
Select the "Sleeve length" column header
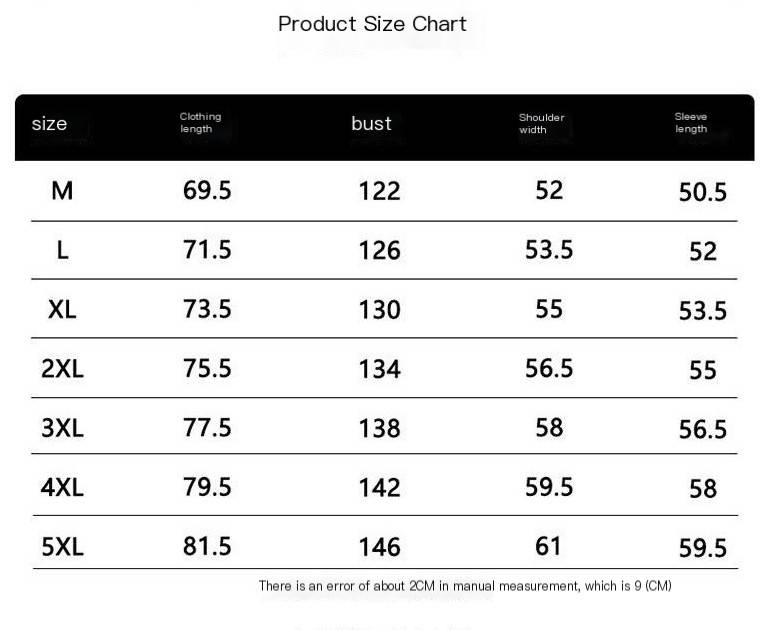[690, 123]
